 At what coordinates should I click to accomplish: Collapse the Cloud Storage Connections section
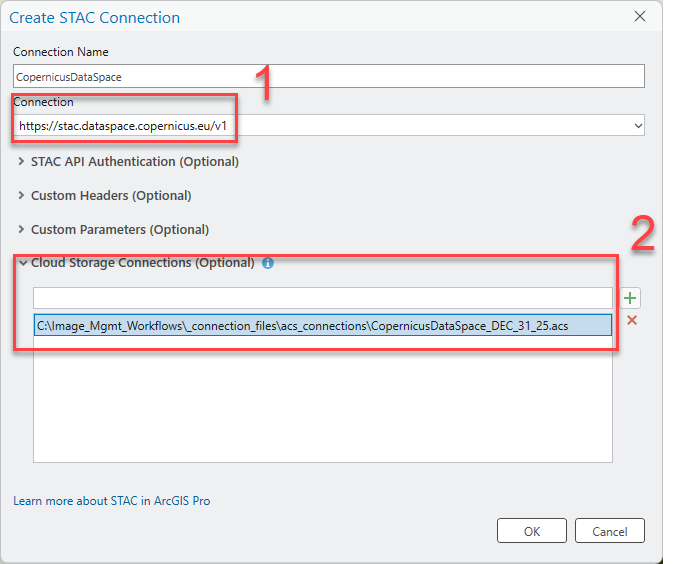click(x=22, y=264)
